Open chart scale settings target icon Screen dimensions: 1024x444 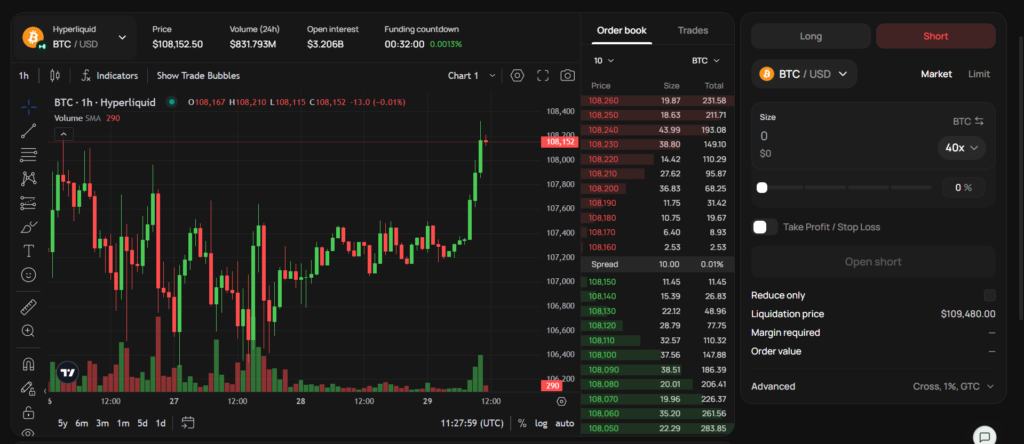pos(562,401)
